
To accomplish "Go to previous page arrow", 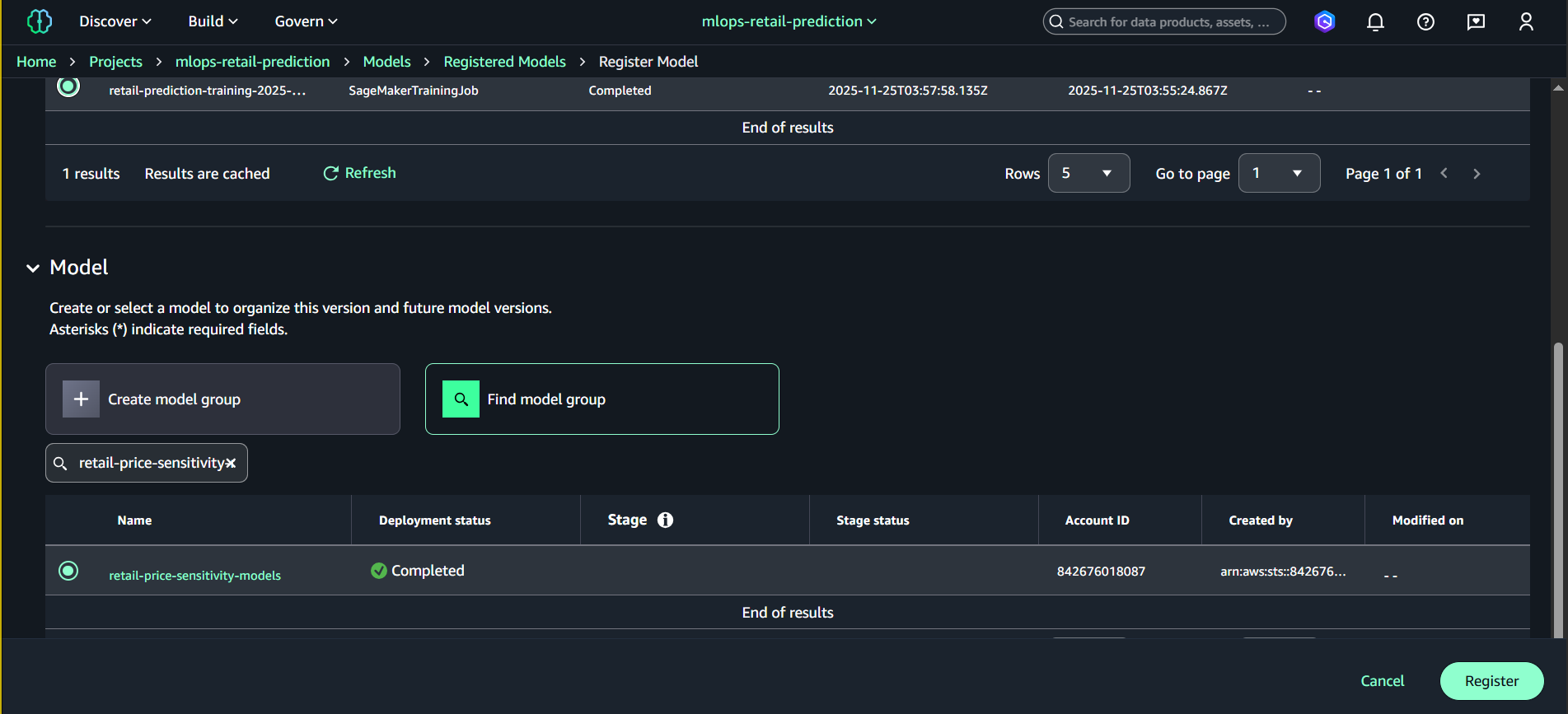I will pos(1444,173).
